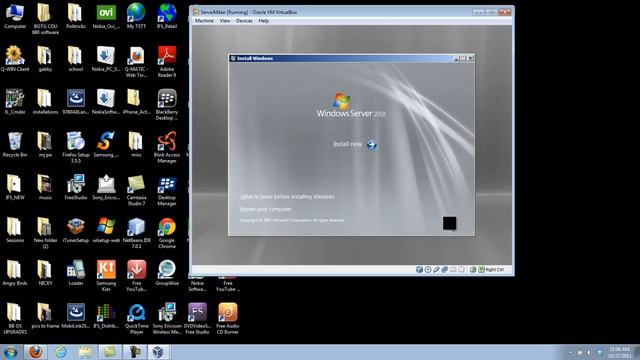
Task: Select the Sony_Ericss... desktop icon
Action: (106, 188)
